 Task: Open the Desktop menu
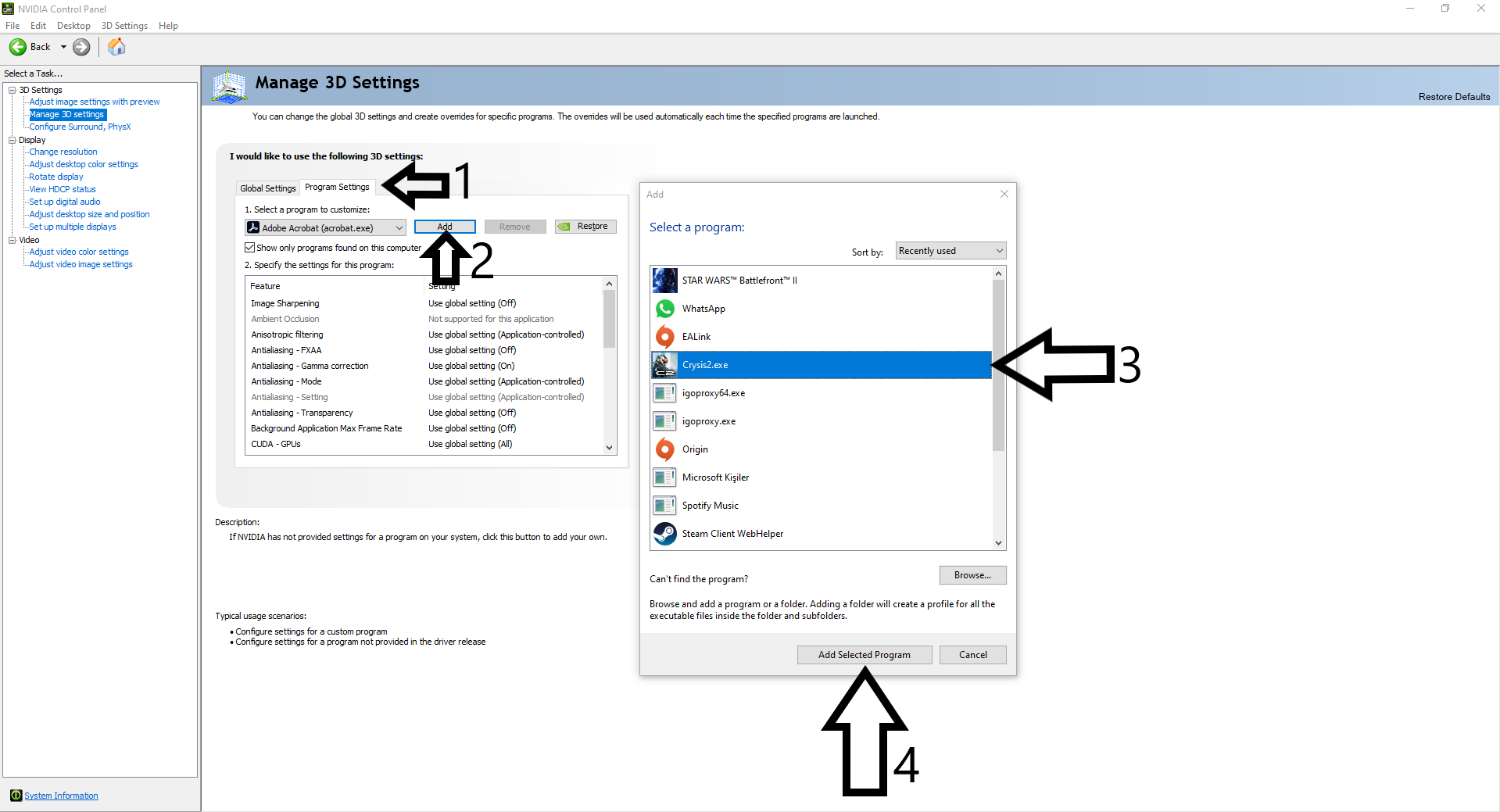pyautogui.click(x=73, y=26)
